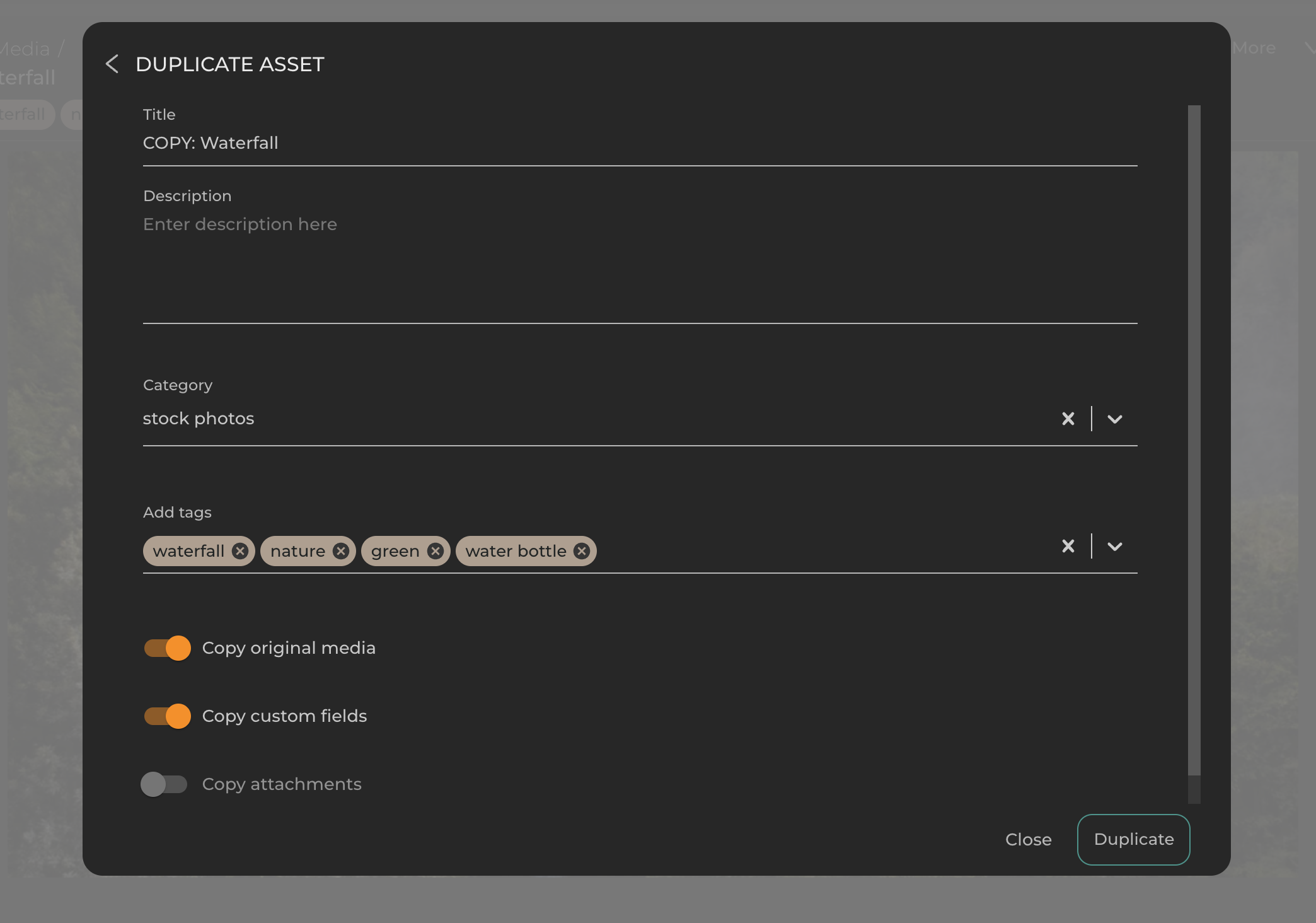Remove the nature tag
This screenshot has height=923, width=1316.
point(341,551)
